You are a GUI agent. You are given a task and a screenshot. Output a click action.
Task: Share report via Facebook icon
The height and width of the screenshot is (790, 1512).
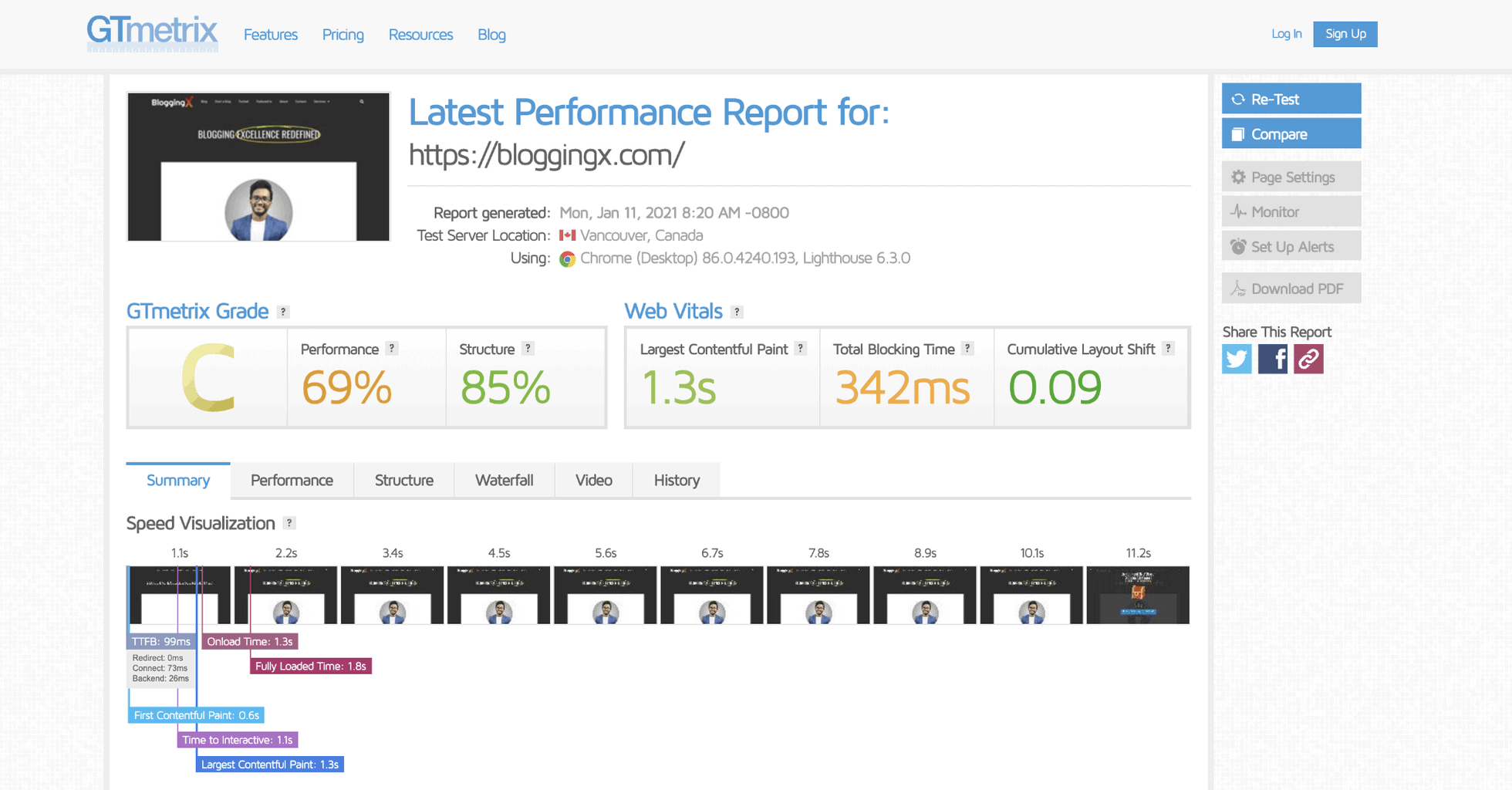click(1272, 359)
